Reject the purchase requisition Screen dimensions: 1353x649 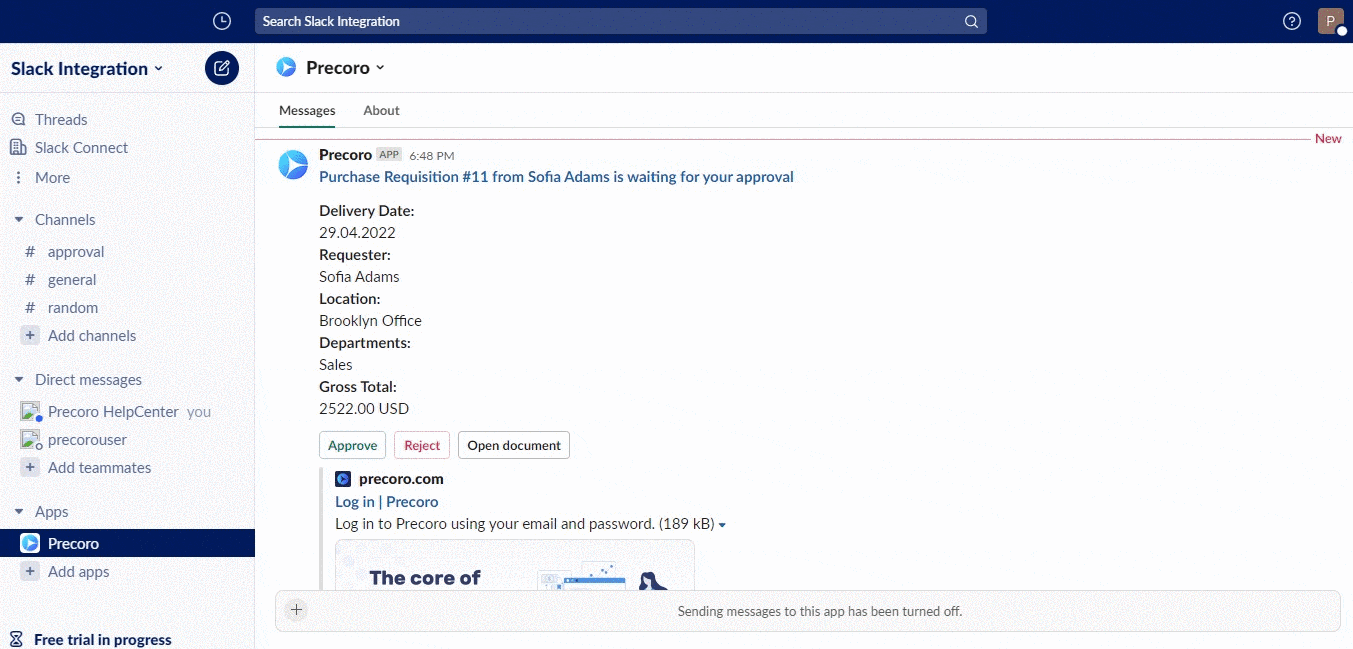click(422, 445)
